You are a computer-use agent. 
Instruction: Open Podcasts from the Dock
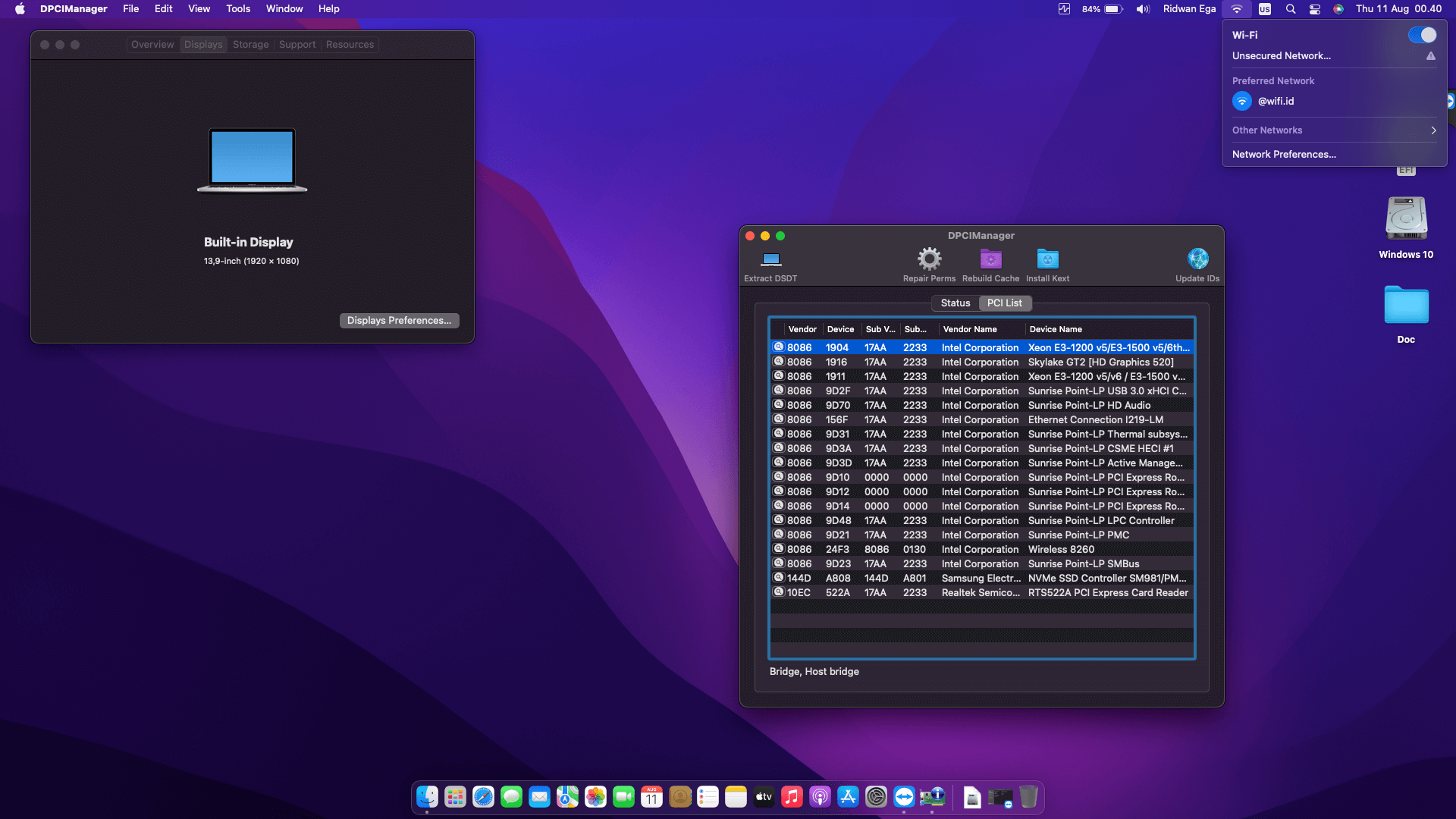pyautogui.click(x=820, y=797)
